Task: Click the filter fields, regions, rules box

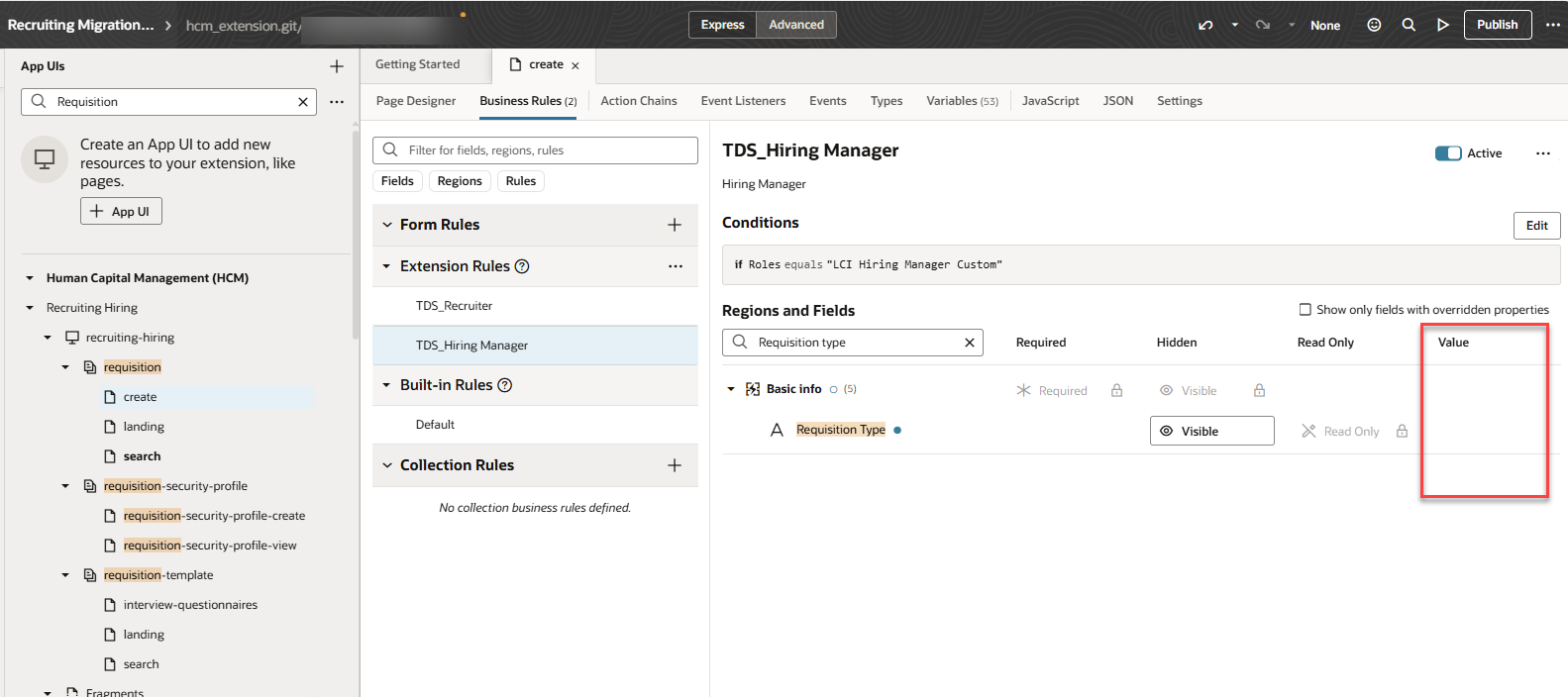Action: click(x=535, y=150)
